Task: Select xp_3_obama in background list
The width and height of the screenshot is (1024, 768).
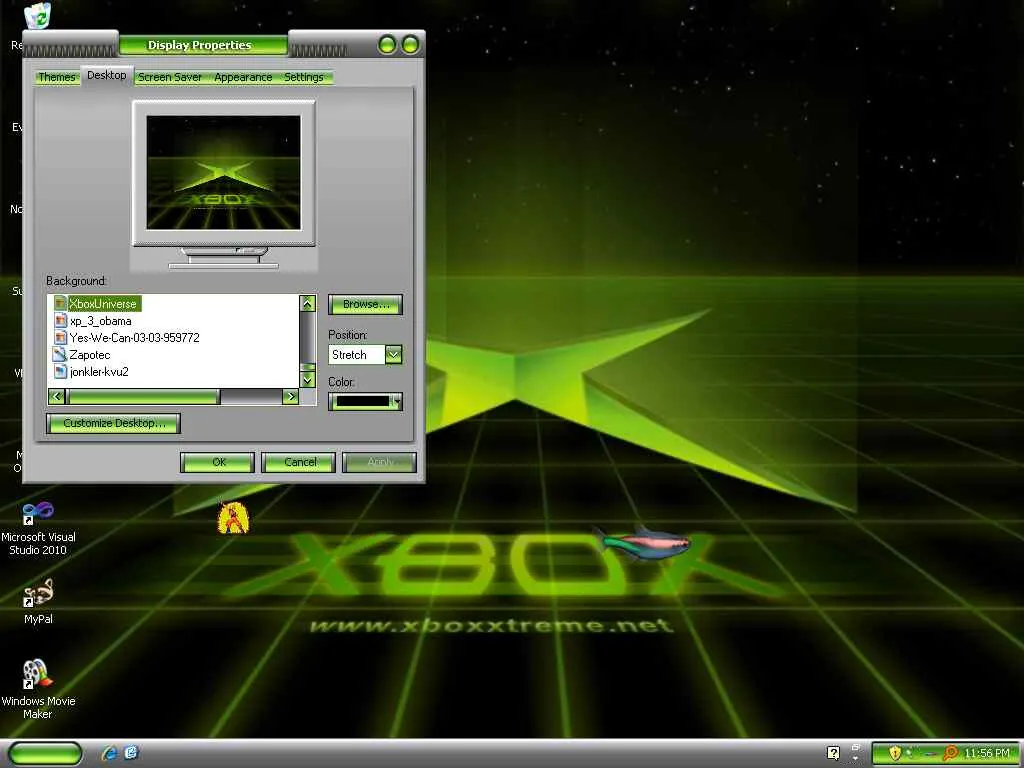Action: coord(101,321)
